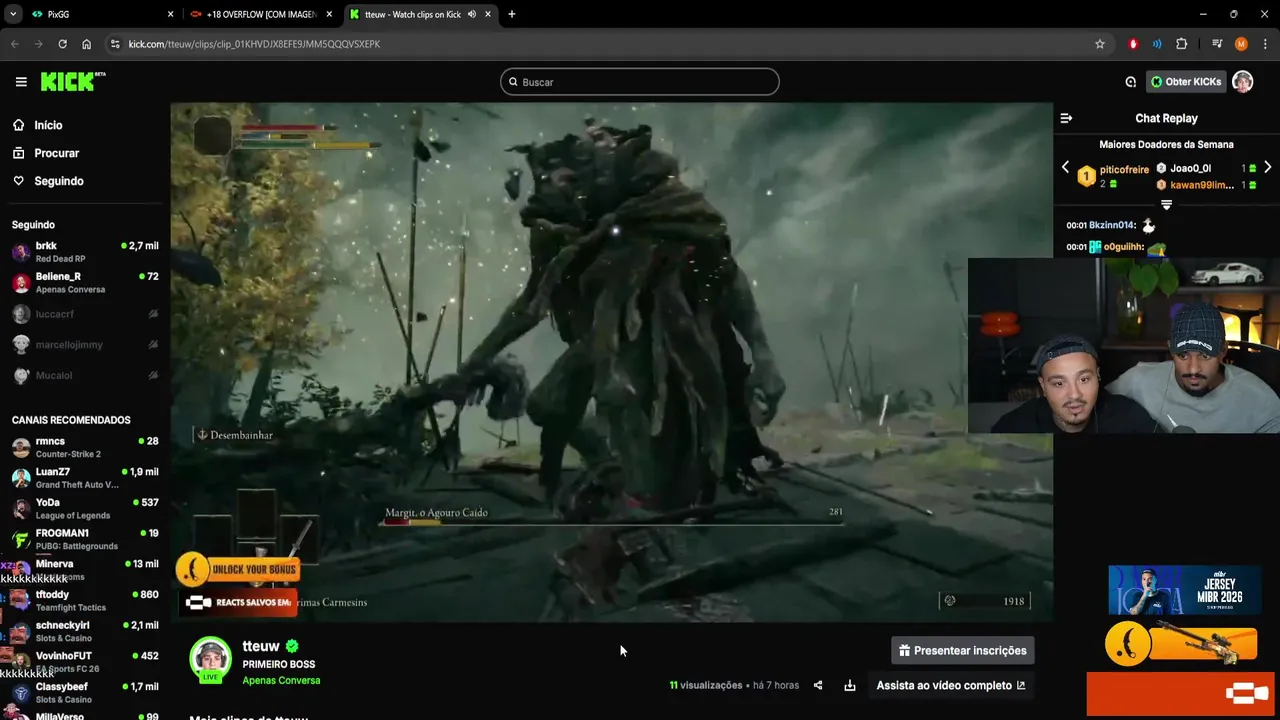Click the address bar URL
The width and height of the screenshot is (1280, 720).
pos(254,44)
